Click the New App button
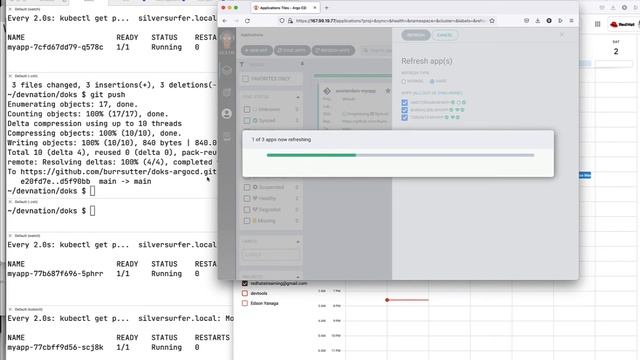640x360 pixels. tap(257, 50)
